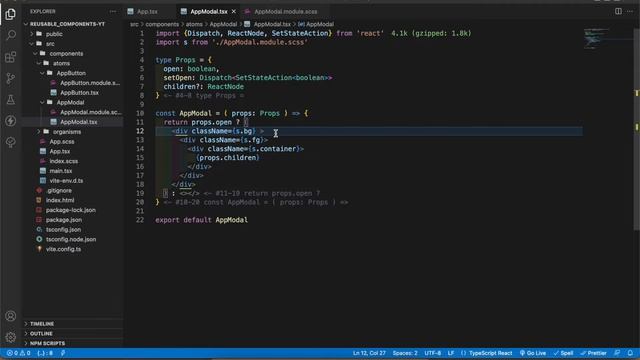Click the Explorer more actions ellipsis
This screenshot has width=640, height=360.
[x=113, y=11]
